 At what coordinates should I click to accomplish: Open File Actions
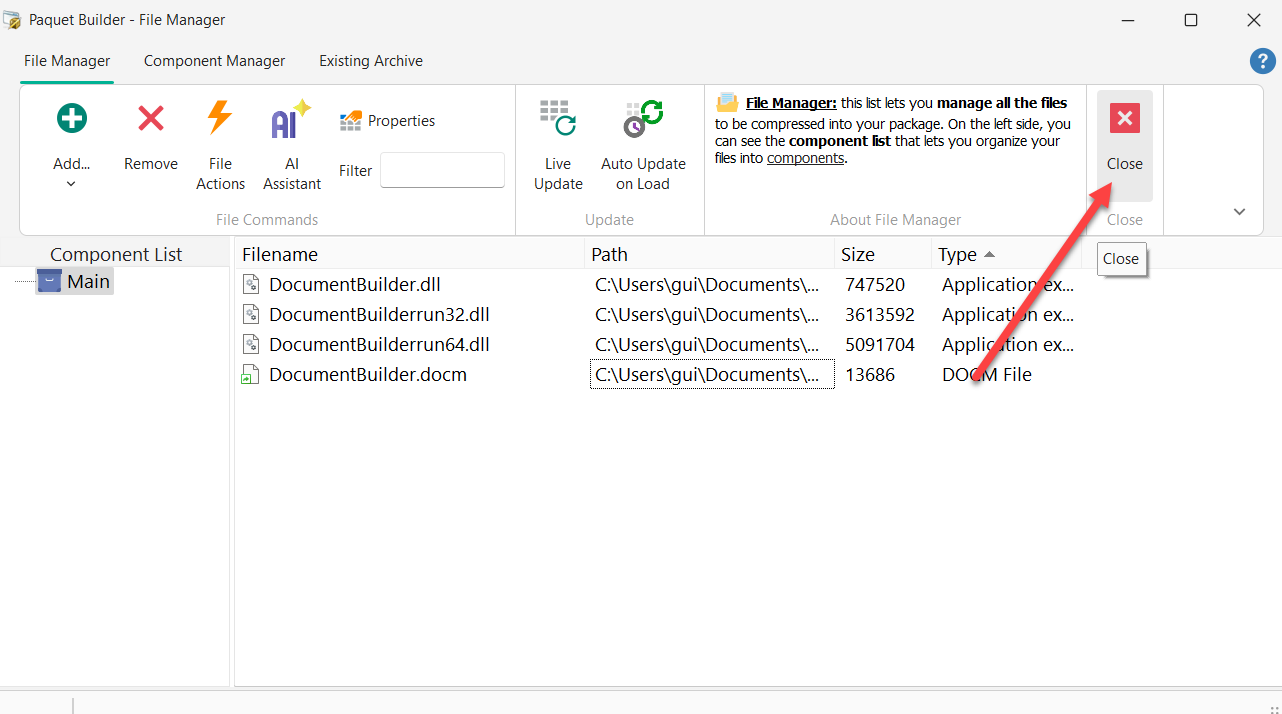pos(220,145)
